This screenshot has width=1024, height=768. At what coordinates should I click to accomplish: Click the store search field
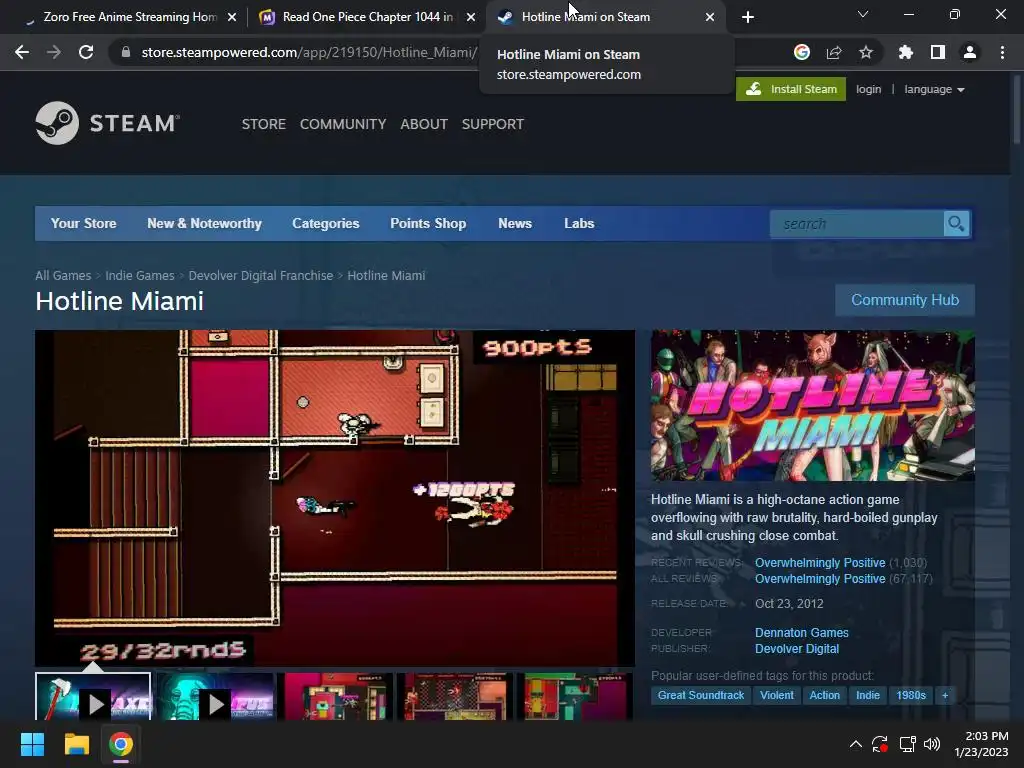tap(857, 224)
